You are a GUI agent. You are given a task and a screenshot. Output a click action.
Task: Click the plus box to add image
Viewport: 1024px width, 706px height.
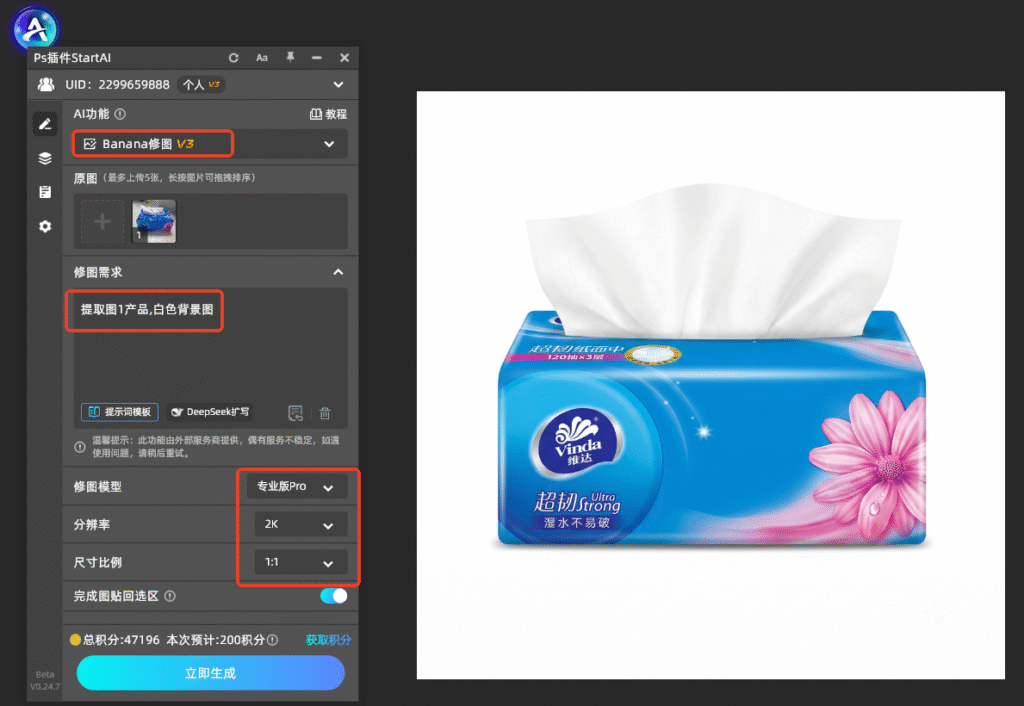click(x=102, y=221)
